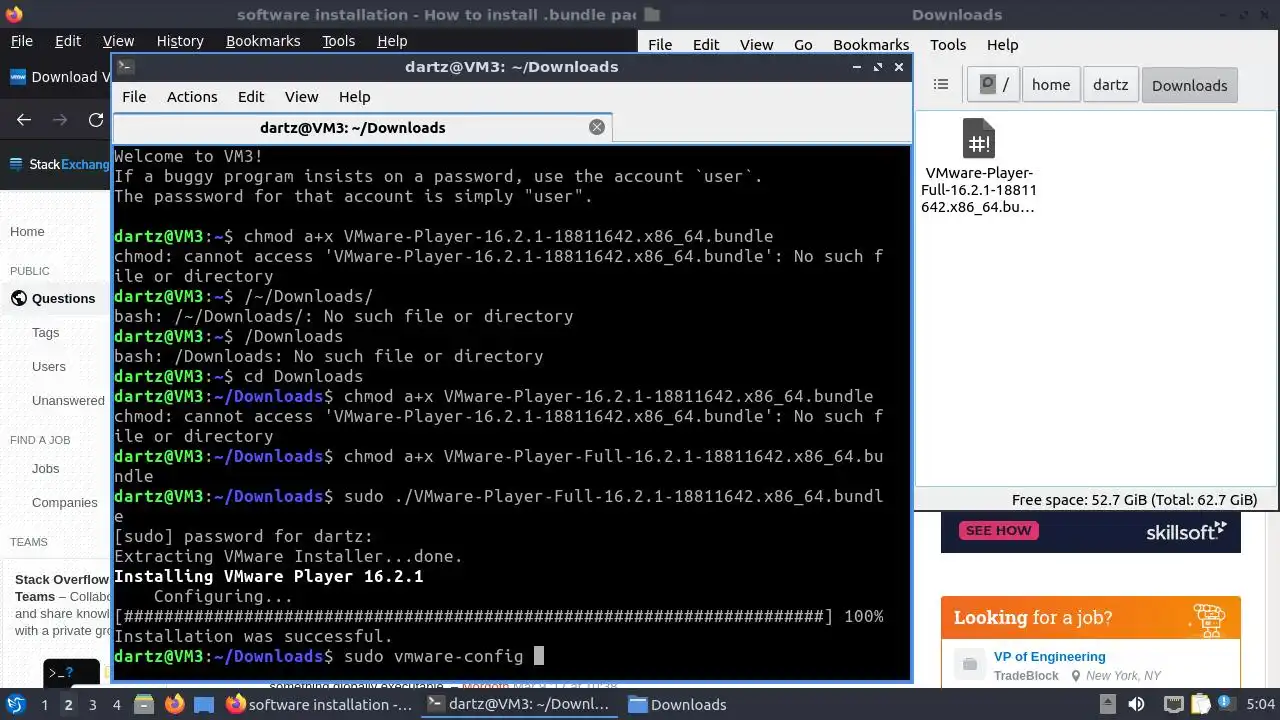The width and height of the screenshot is (1280, 720).
Task: Open the VP of Engineering job link
Action: tap(1049, 657)
